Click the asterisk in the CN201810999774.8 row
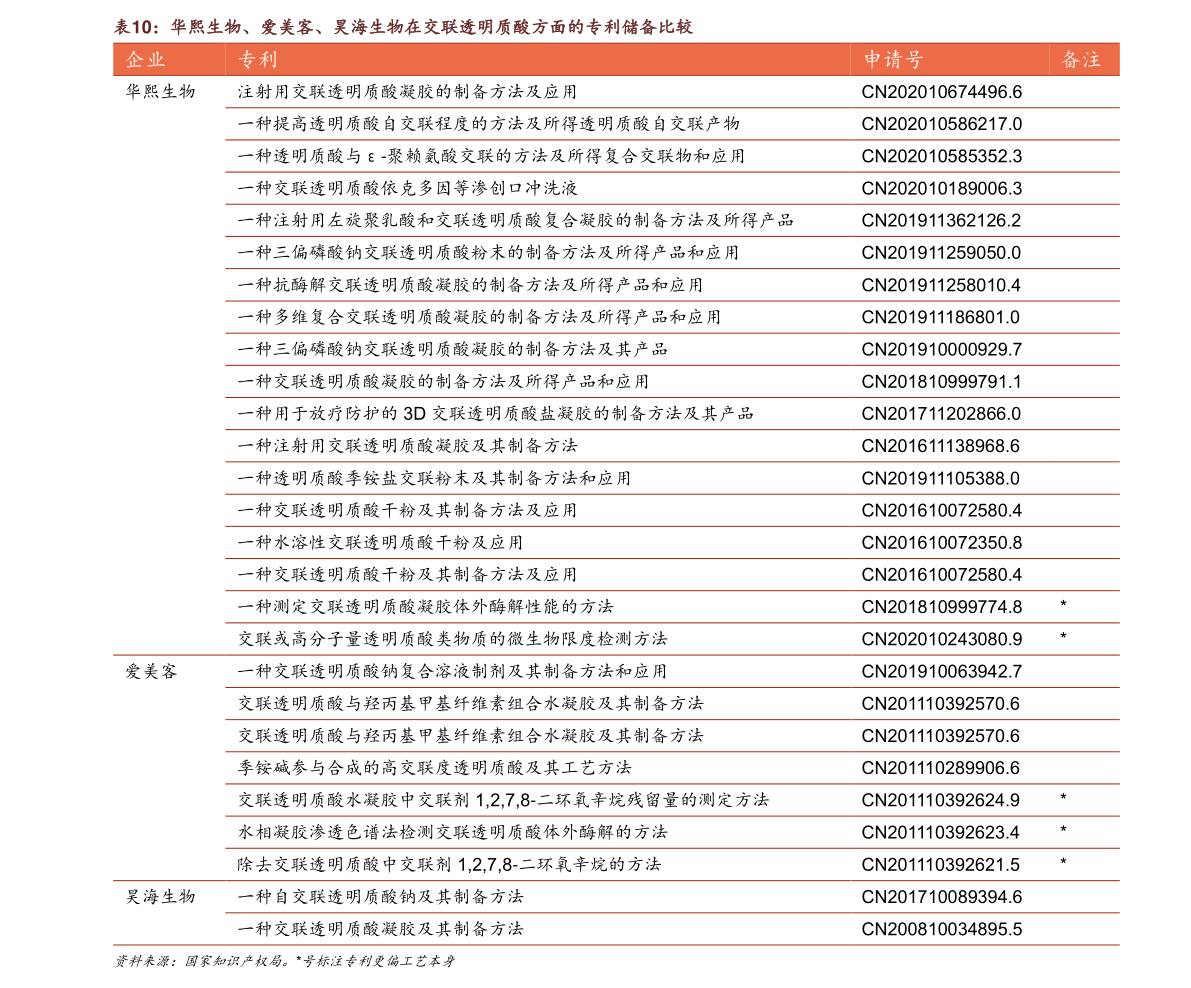1191x988 pixels. (1063, 604)
